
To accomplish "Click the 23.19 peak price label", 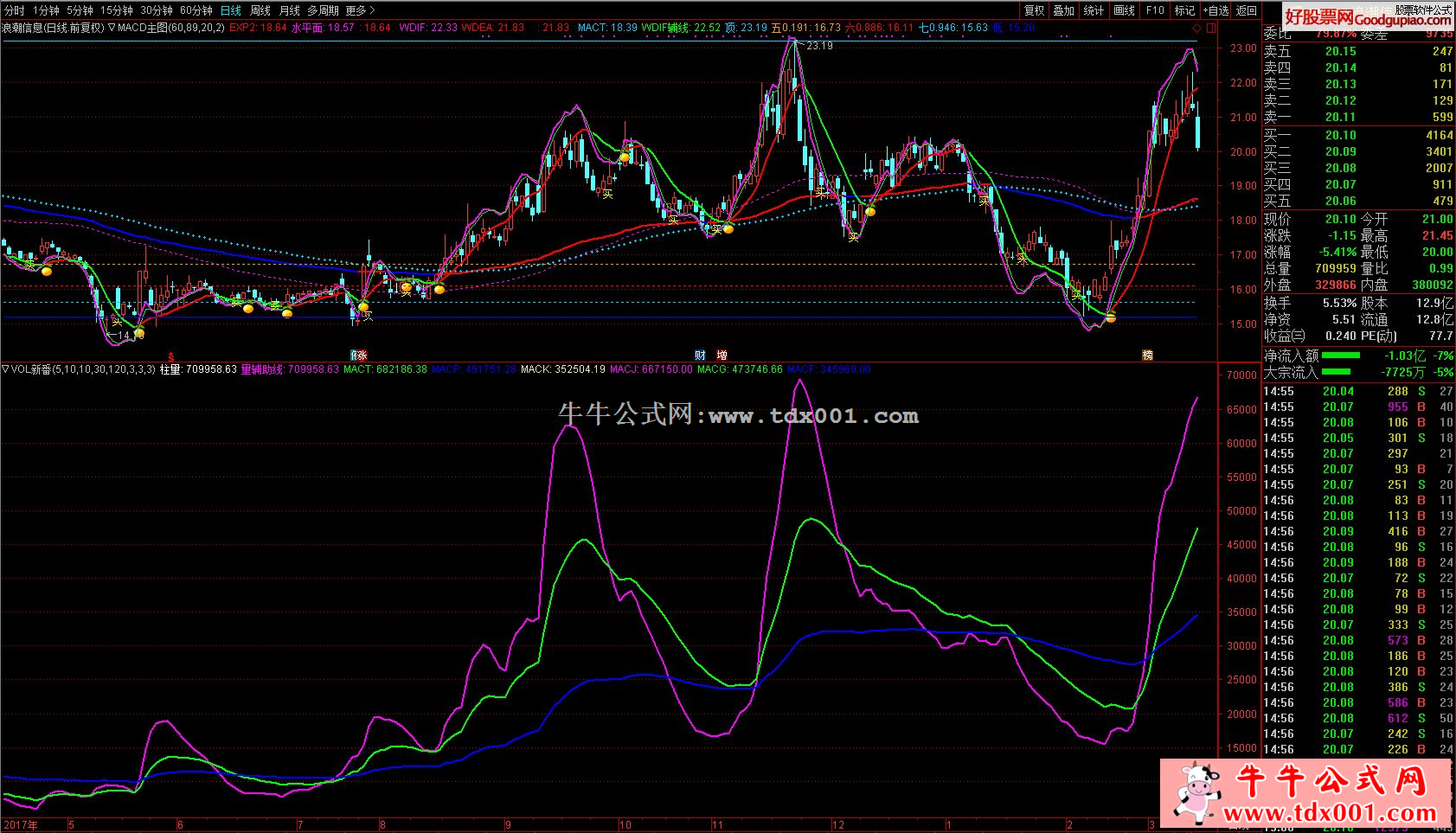I will 818,45.
